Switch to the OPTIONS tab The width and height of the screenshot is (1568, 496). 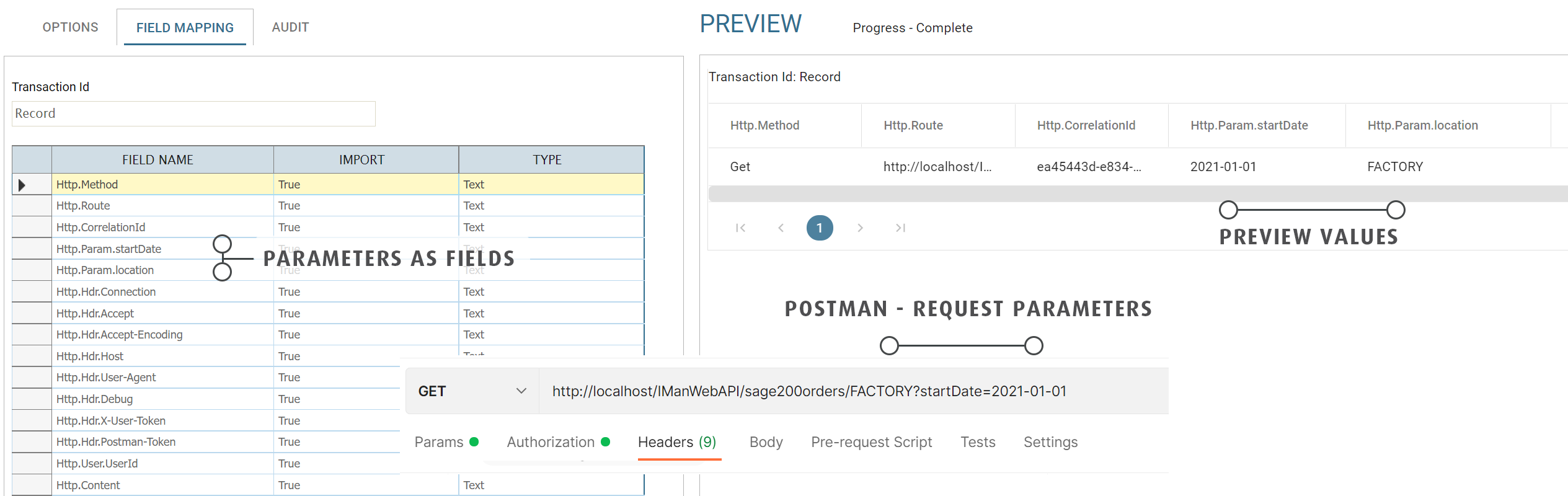[x=70, y=27]
